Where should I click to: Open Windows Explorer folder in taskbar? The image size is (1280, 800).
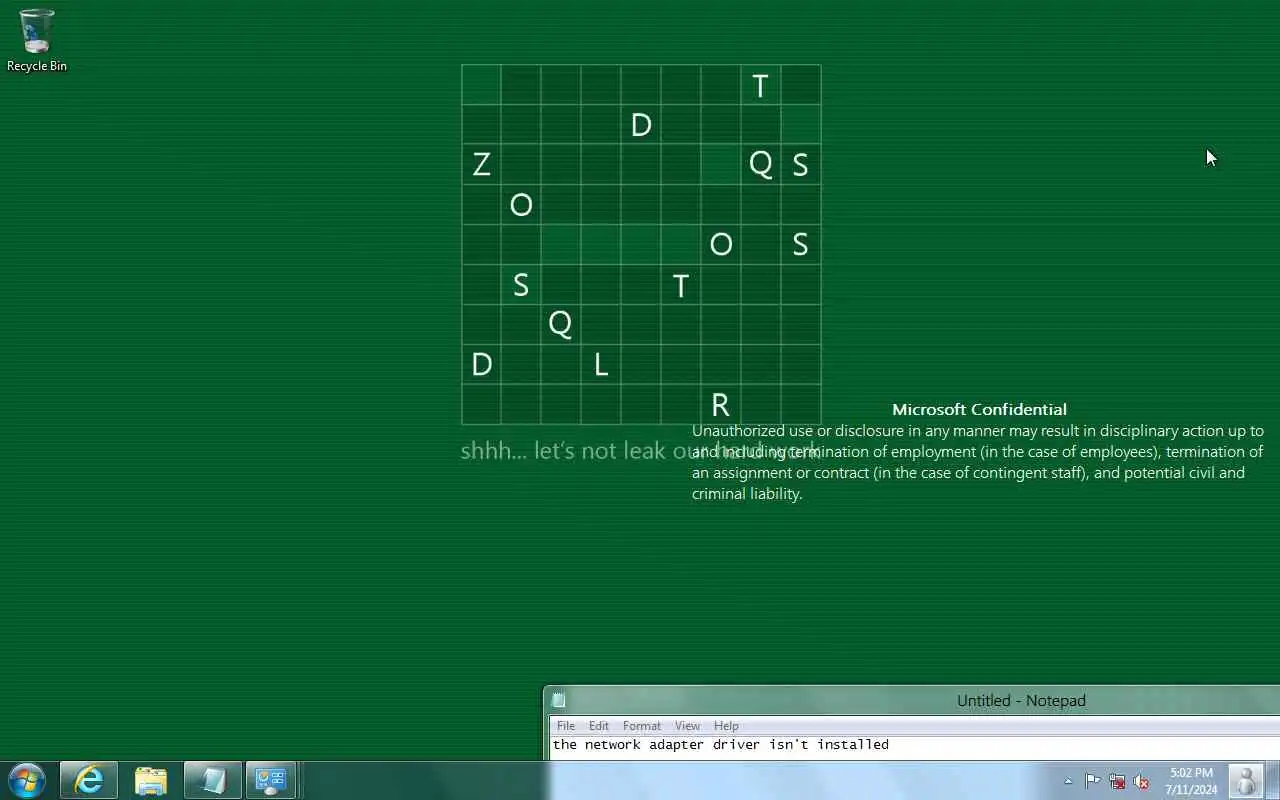[151, 780]
